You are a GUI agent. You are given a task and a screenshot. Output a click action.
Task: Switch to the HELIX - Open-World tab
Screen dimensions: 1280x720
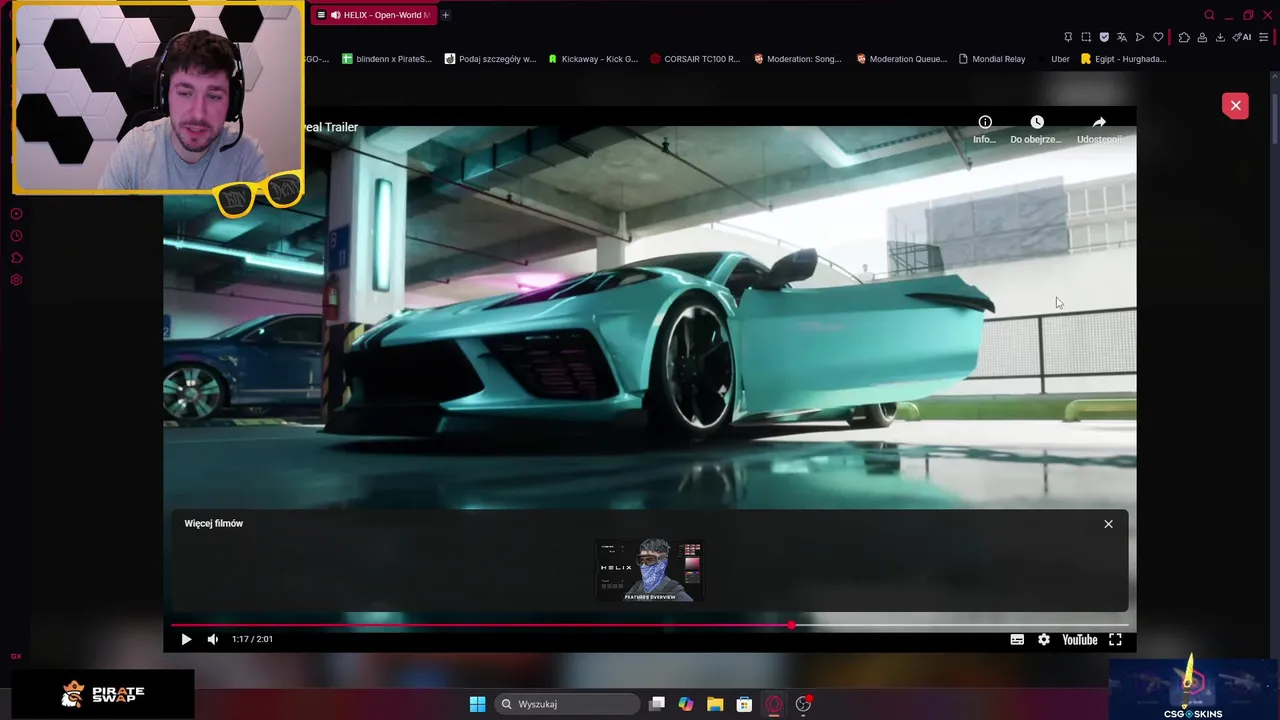tap(373, 15)
